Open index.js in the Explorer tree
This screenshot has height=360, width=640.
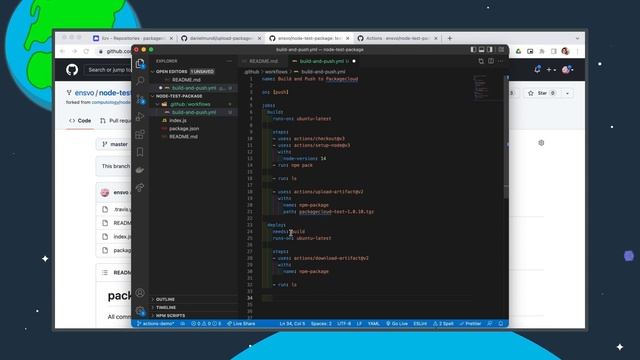coord(194,120)
